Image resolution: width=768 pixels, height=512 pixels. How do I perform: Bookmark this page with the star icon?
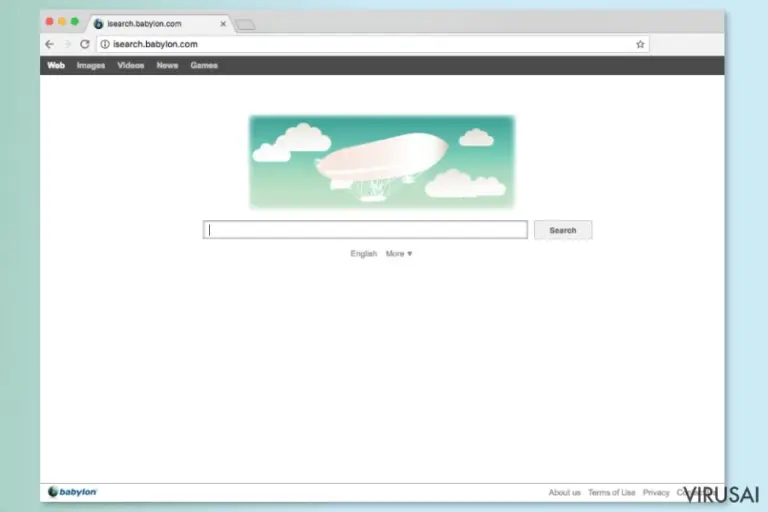coord(640,44)
